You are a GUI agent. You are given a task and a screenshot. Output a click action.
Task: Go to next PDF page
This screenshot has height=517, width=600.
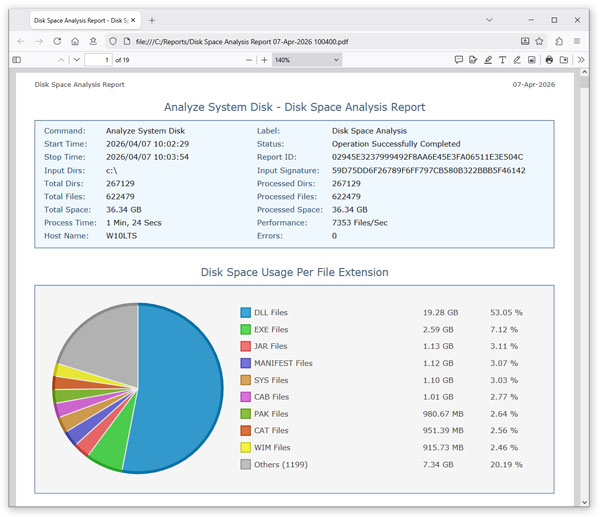click(x=77, y=60)
